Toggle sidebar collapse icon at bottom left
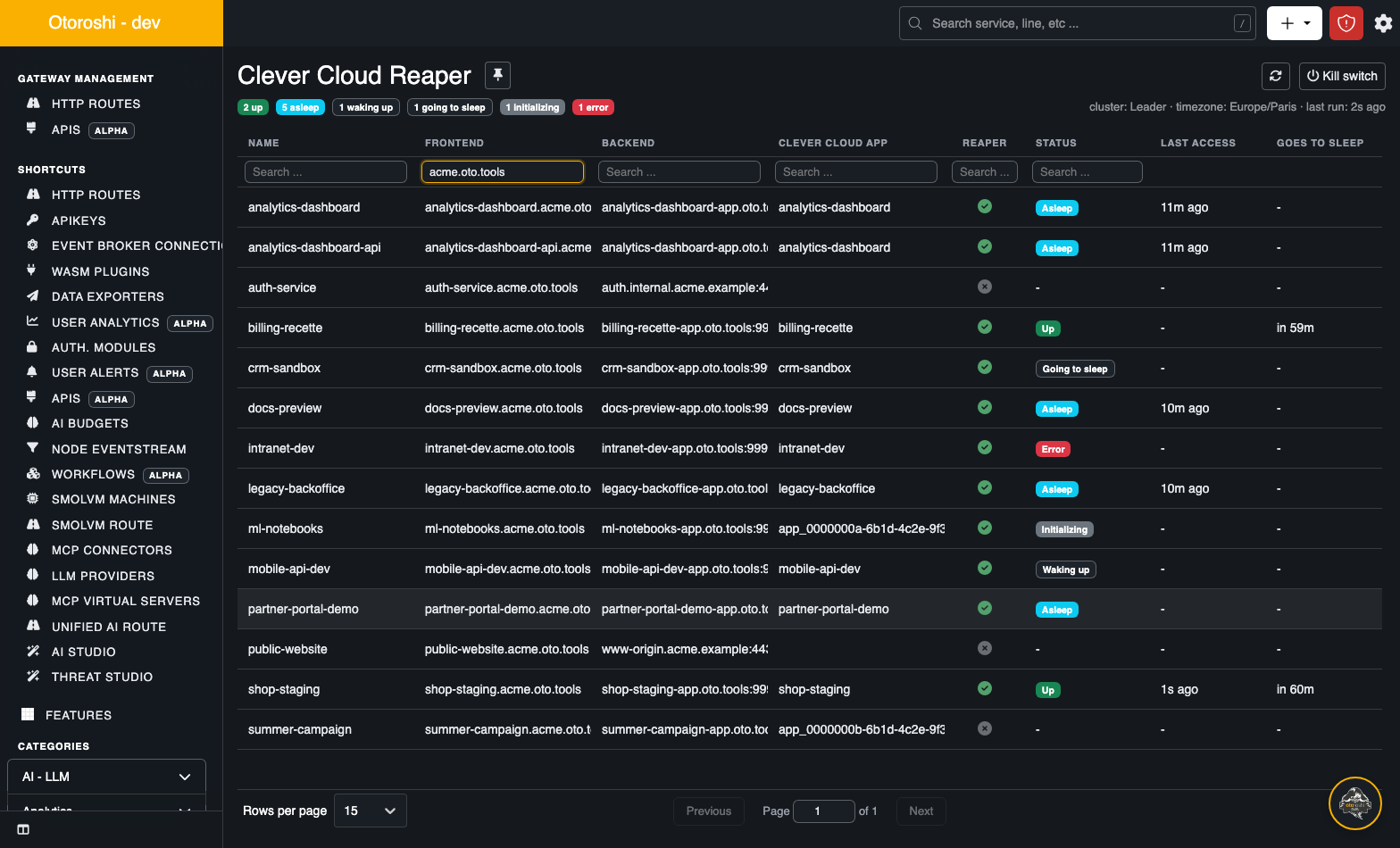 click(x=23, y=829)
